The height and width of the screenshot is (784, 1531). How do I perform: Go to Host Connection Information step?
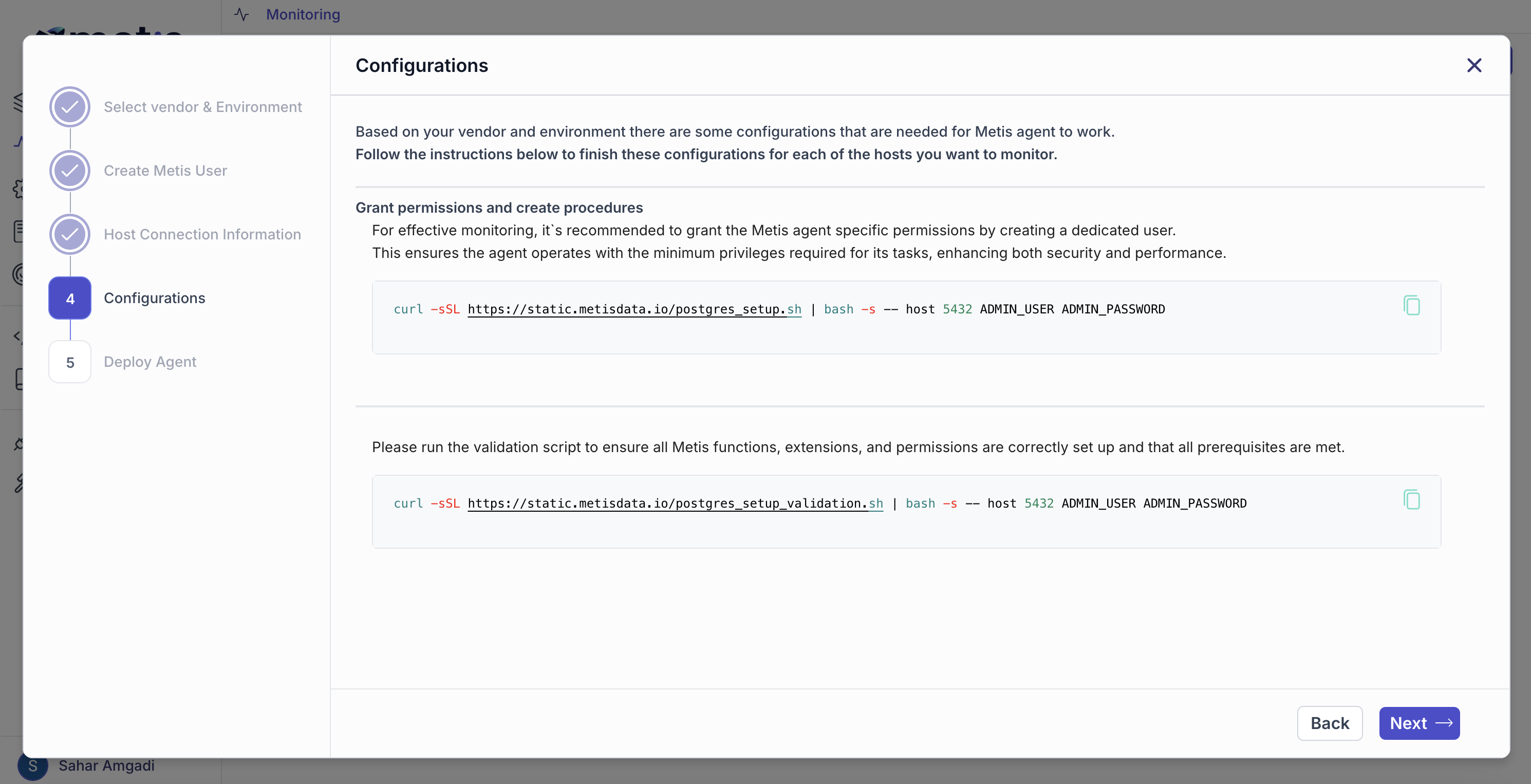tap(202, 234)
